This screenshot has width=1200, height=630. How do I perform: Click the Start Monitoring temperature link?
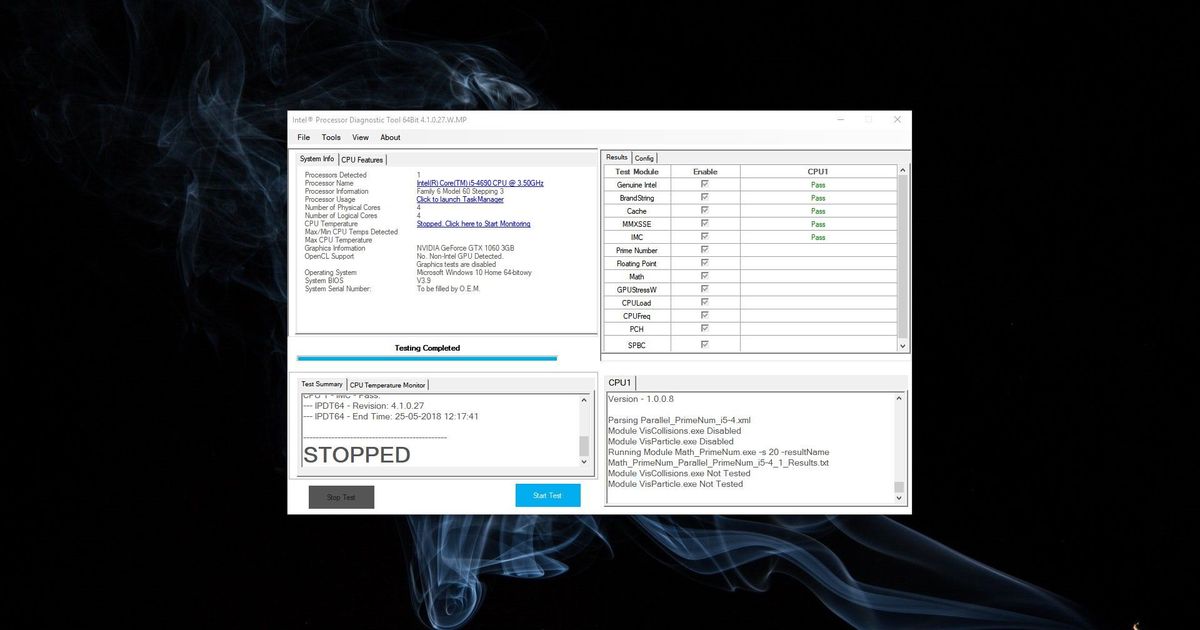tap(473, 224)
